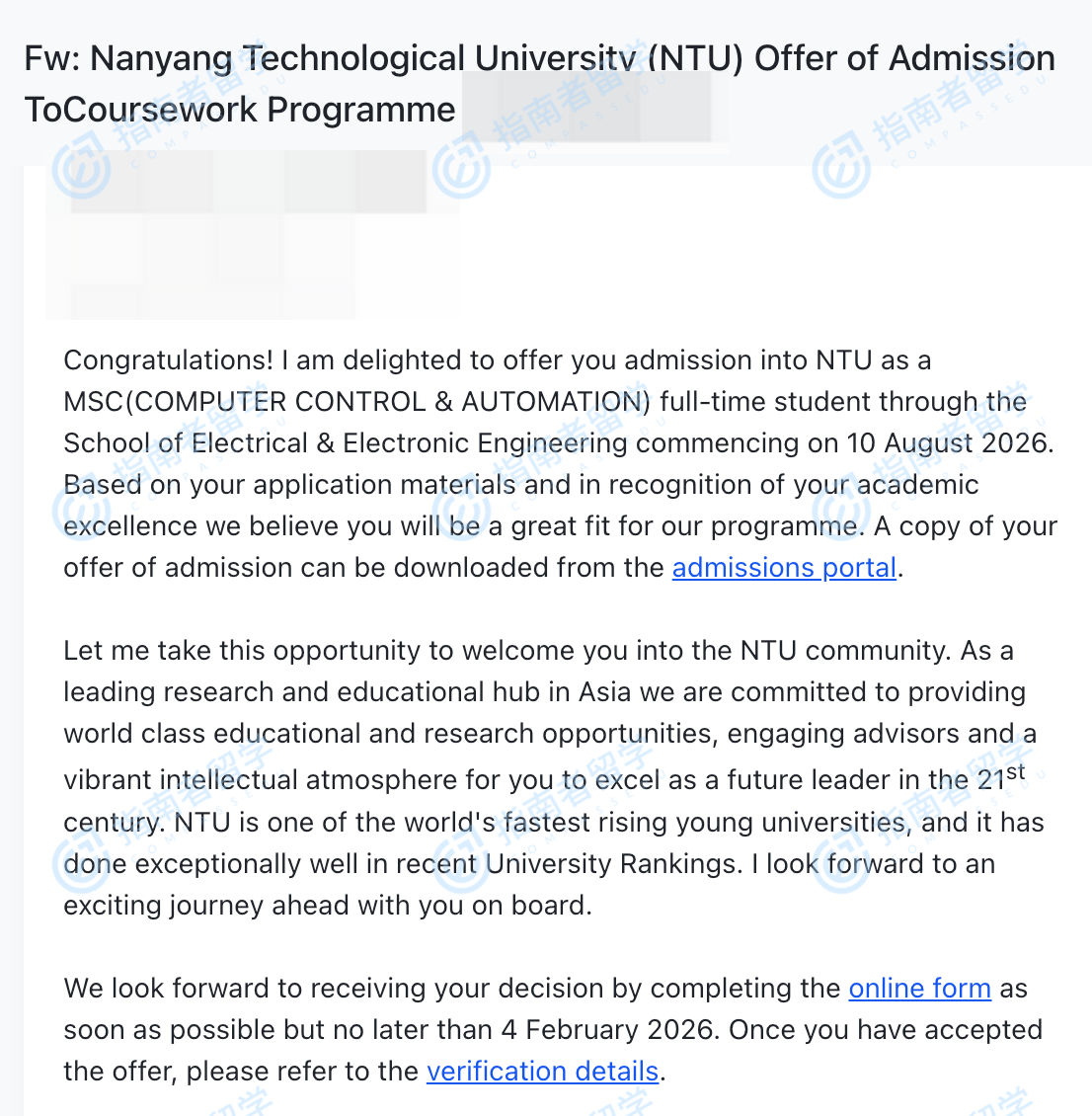This screenshot has width=1092, height=1116.
Task: Click the phrase University Rankings
Action: pyautogui.click(x=612, y=864)
